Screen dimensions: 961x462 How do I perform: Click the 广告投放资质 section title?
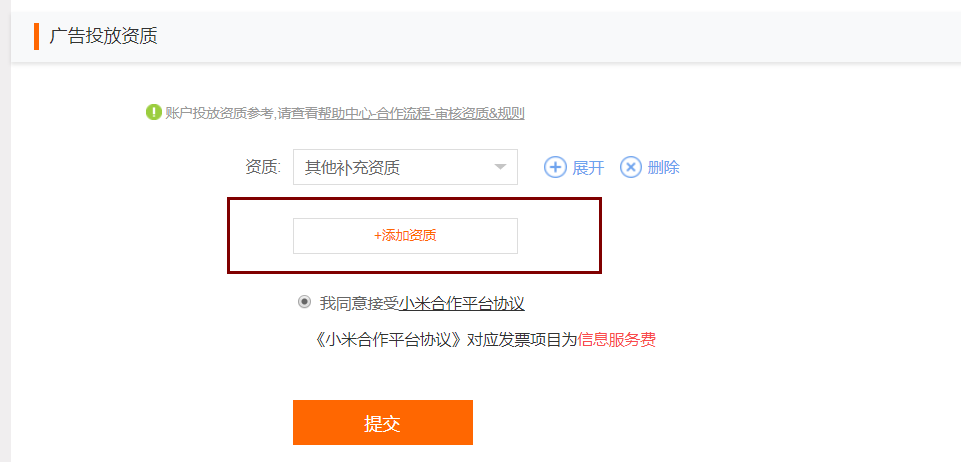point(103,36)
